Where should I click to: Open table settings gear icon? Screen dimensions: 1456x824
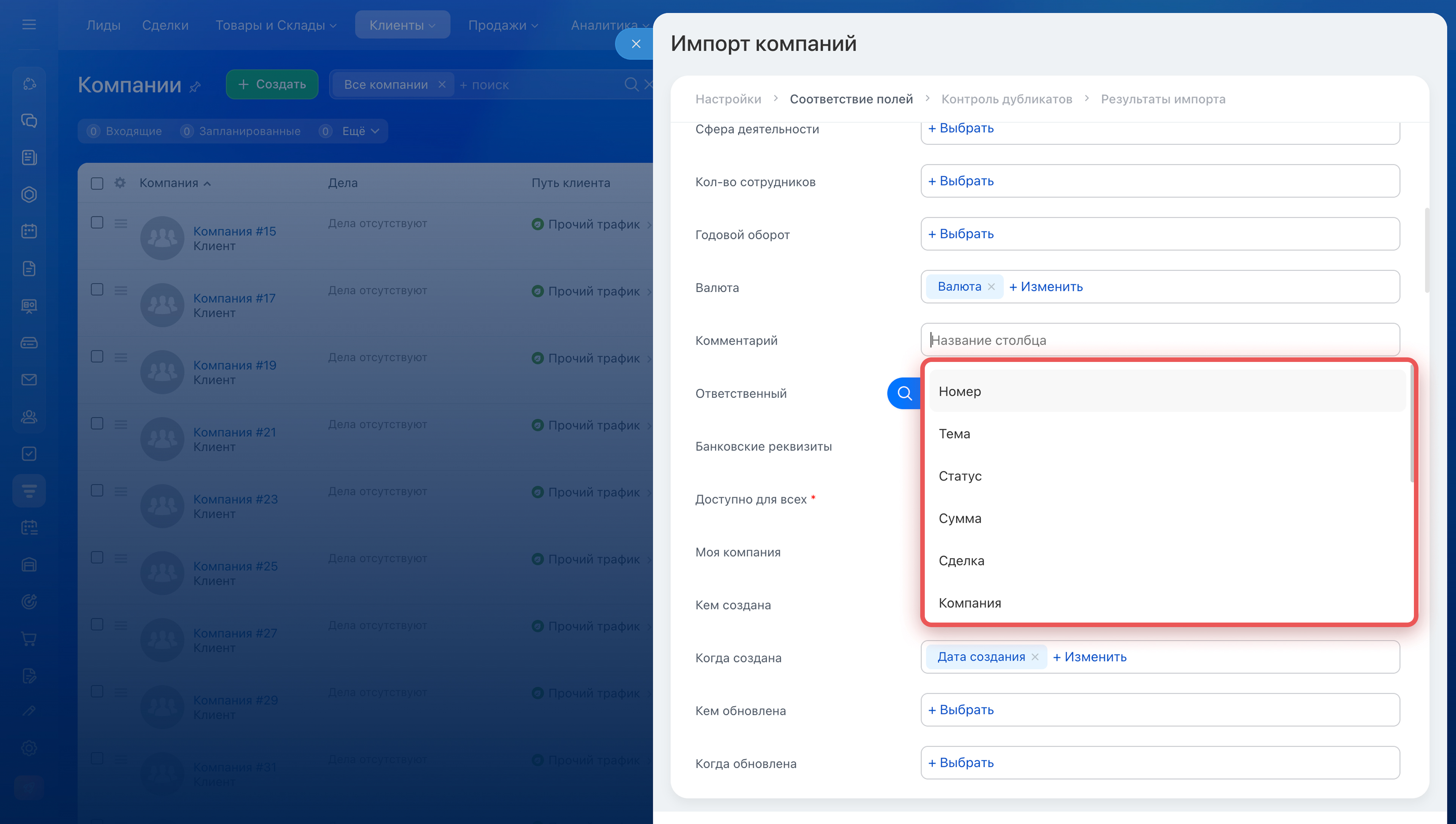click(x=120, y=183)
